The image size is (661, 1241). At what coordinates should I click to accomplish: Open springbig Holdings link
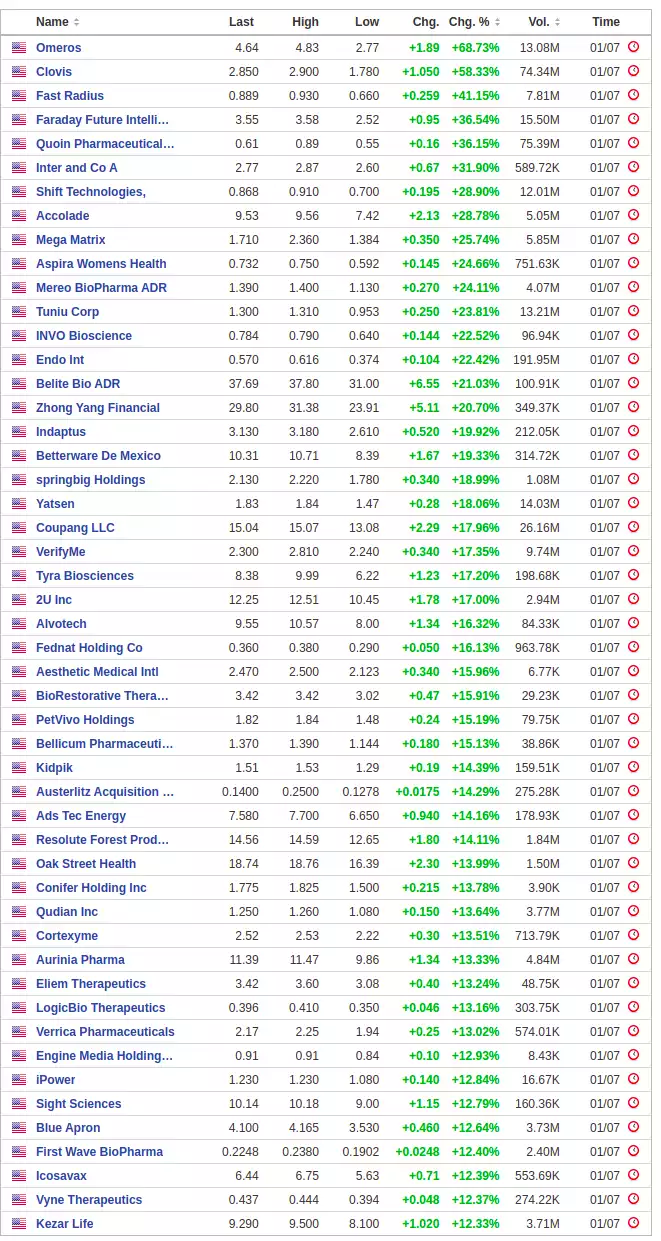click(91, 480)
